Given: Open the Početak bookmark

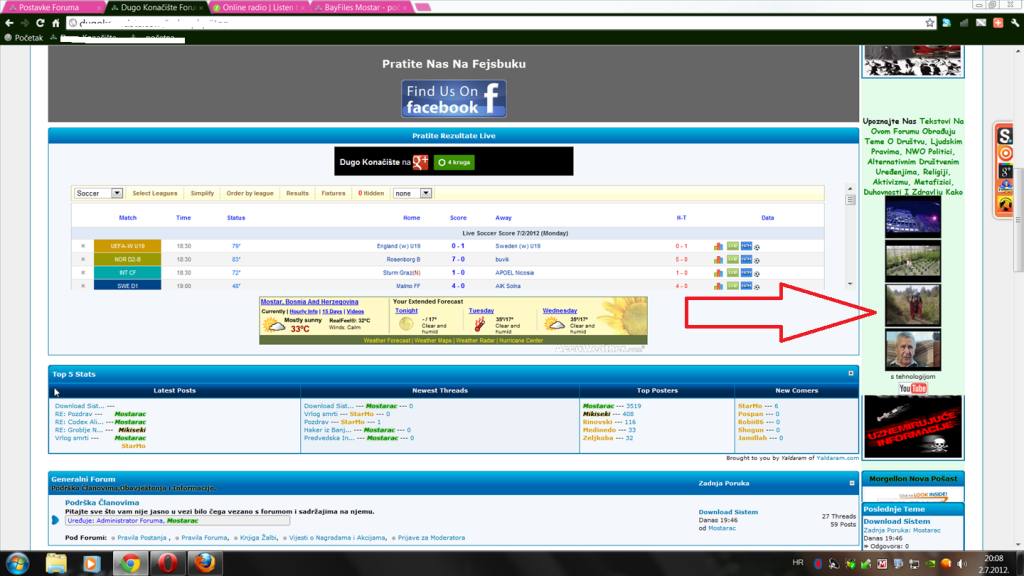Looking at the screenshot, I should [x=24, y=38].
